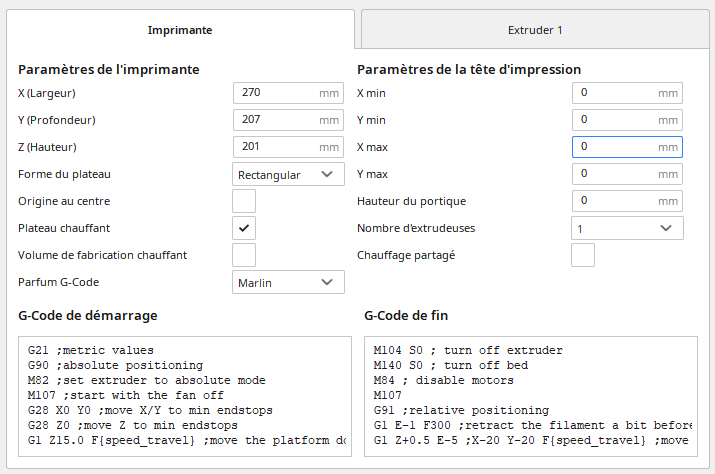Click the Z (Hauteur) input field
715x474 pixels.
275,147
